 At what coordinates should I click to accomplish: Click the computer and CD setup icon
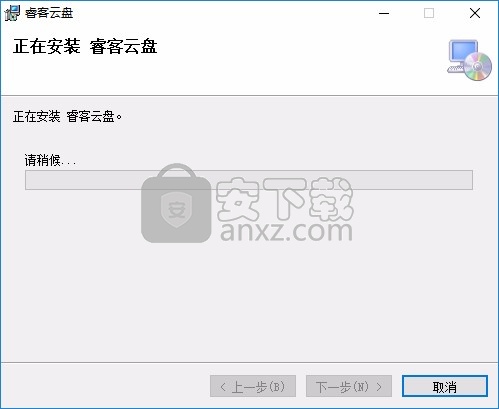pos(469,60)
